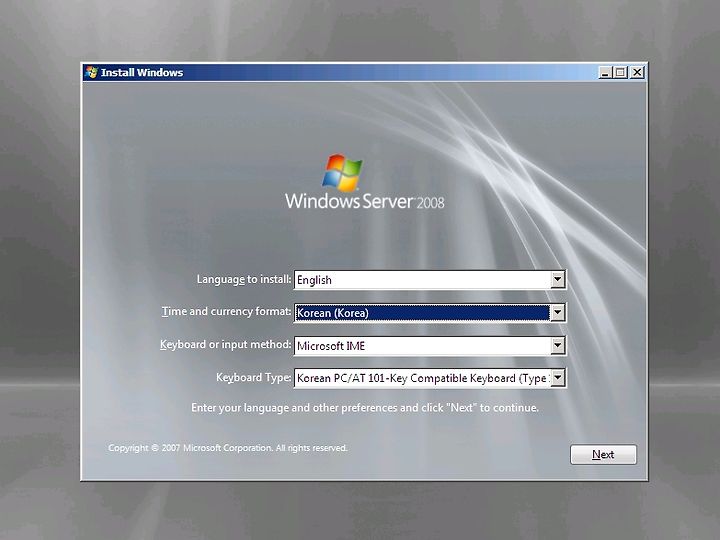Click the Next button
Screen dimensions: 720x540
[603, 454]
